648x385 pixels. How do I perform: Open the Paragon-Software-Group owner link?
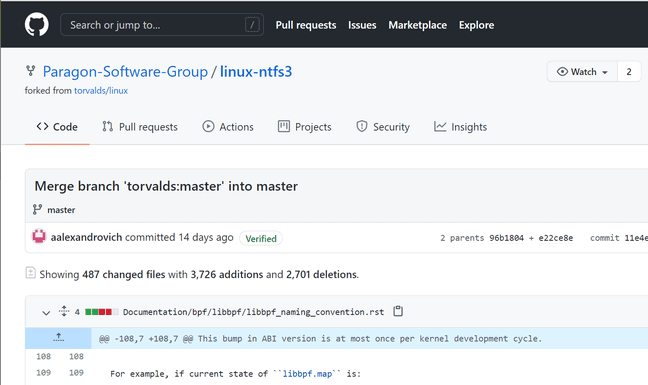(x=125, y=72)
